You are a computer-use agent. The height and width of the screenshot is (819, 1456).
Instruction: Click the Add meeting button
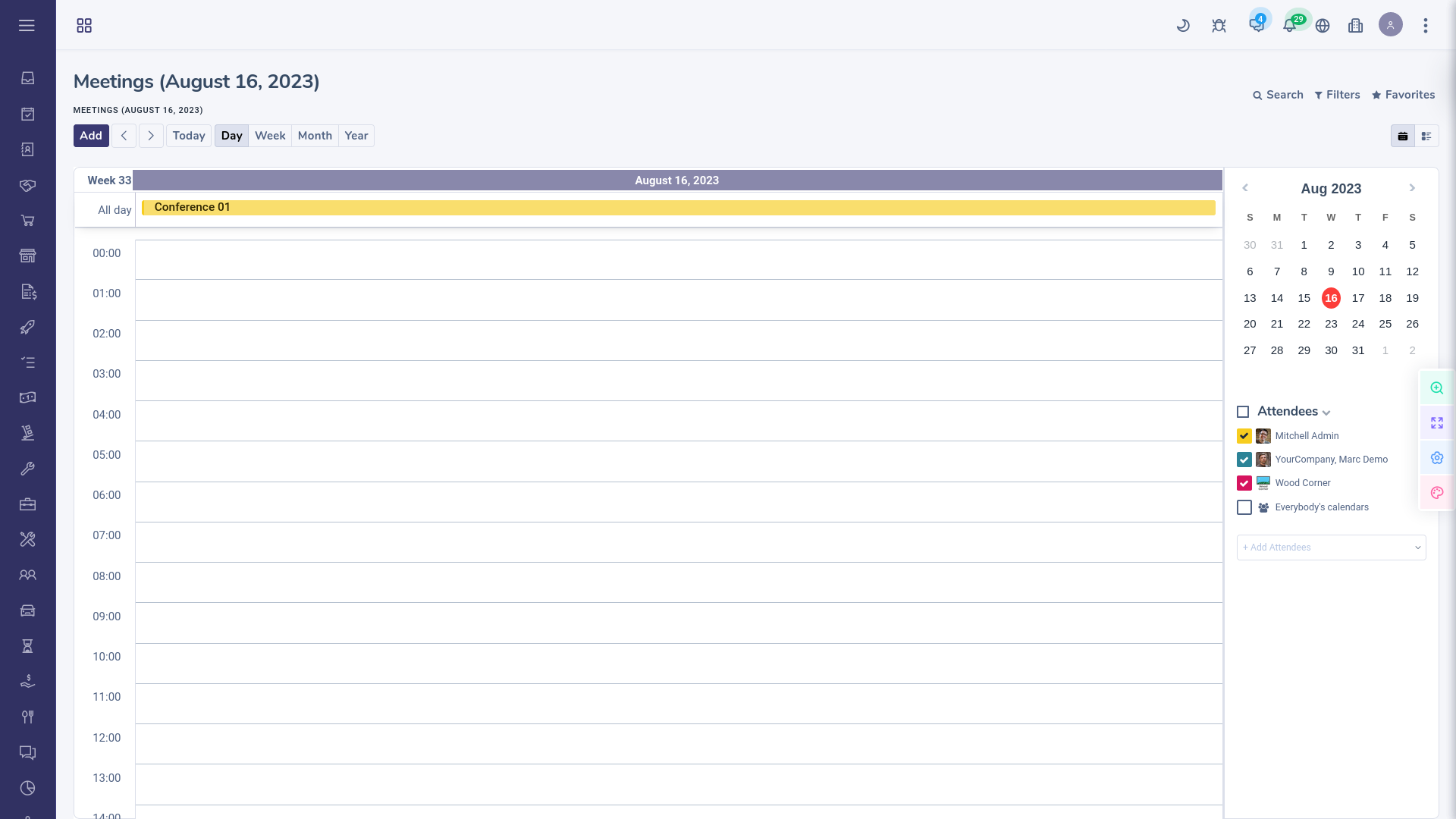(91, 136)
